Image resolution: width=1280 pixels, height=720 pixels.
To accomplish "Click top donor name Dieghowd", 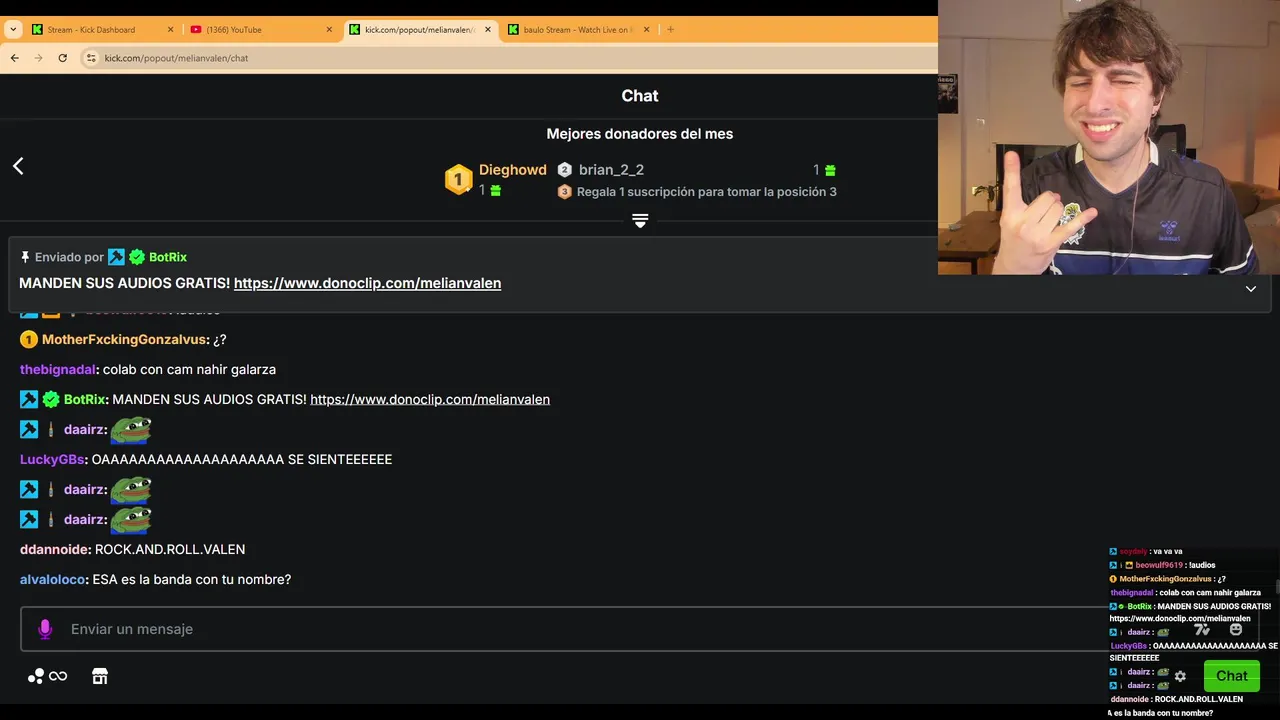I will pyautogui.click(x=513, y=170).
